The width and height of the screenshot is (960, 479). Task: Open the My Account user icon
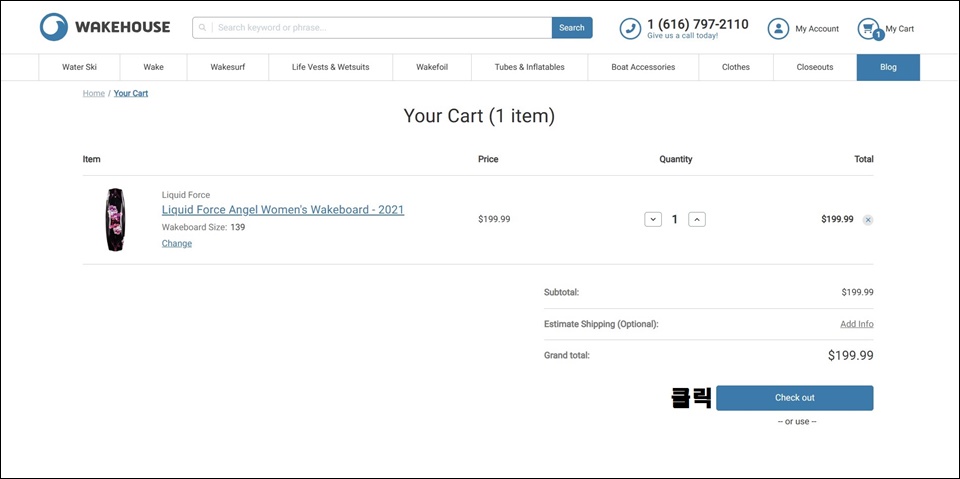[778, 28]
